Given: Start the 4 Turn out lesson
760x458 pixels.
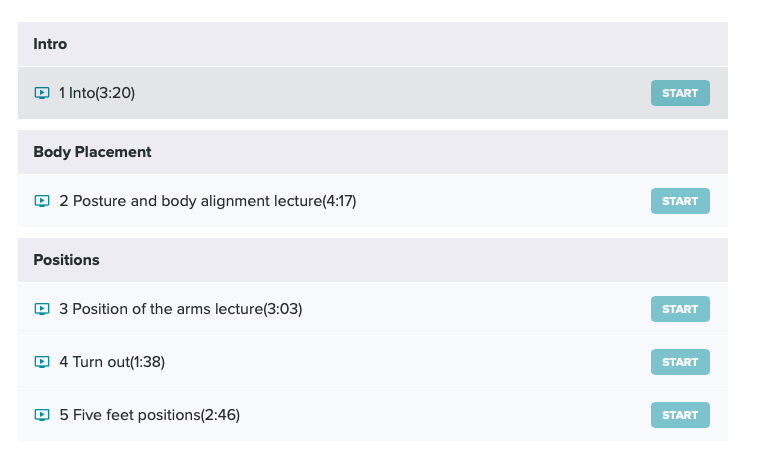Looking at the screenshot, I should click(x=680, y=362).
